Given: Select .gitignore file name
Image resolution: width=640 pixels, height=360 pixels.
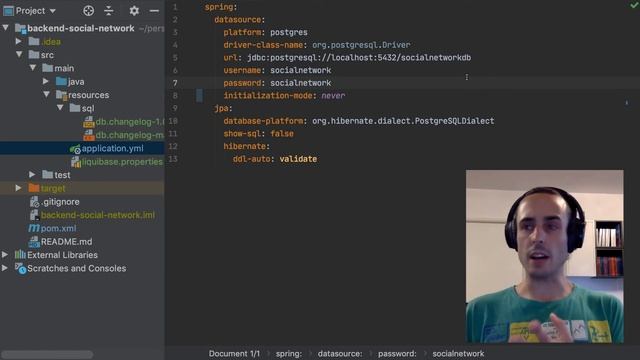Looking at the screenshot, I should click(x=60, y=202).
